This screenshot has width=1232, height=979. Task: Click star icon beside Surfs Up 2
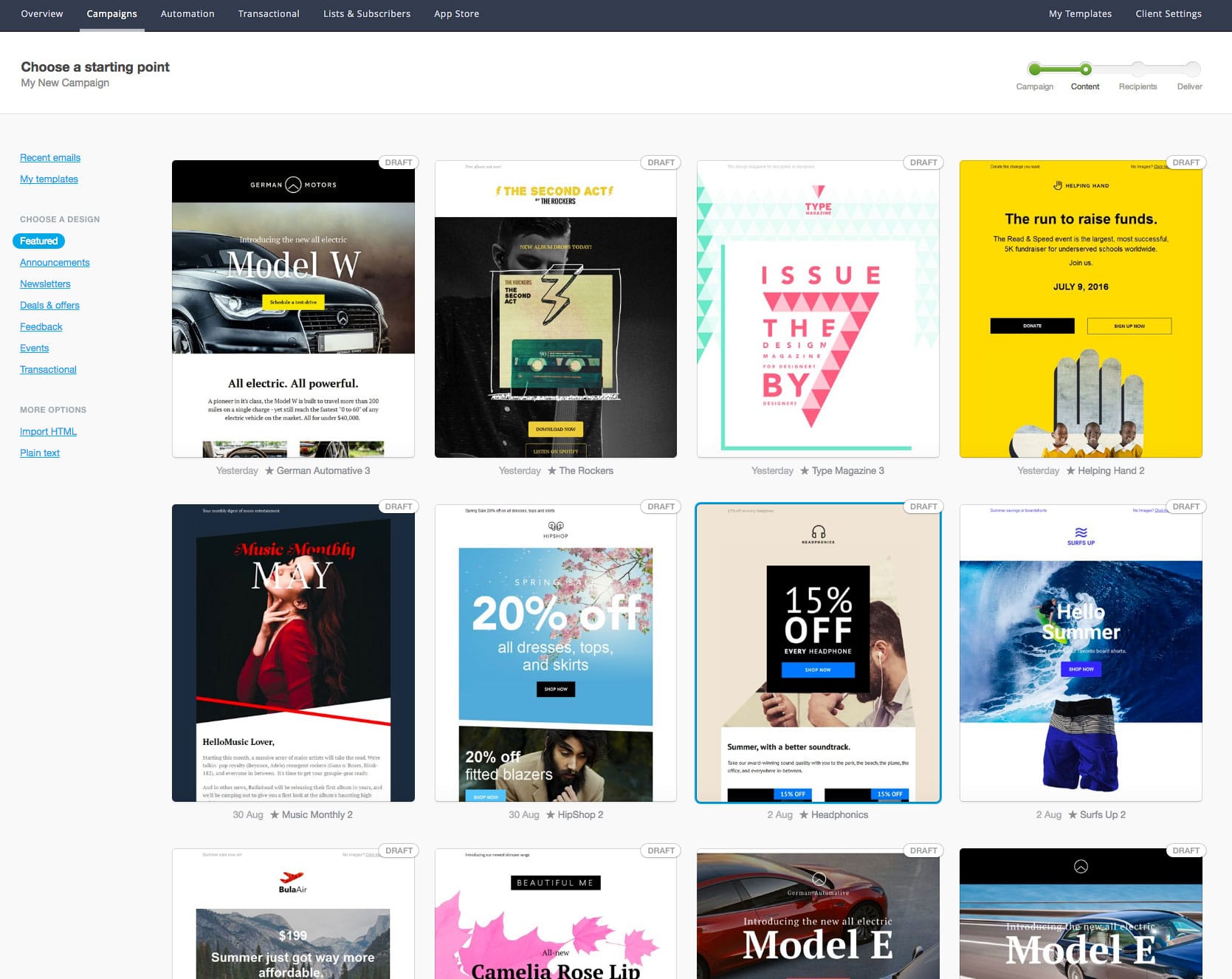pos(1073,814)
